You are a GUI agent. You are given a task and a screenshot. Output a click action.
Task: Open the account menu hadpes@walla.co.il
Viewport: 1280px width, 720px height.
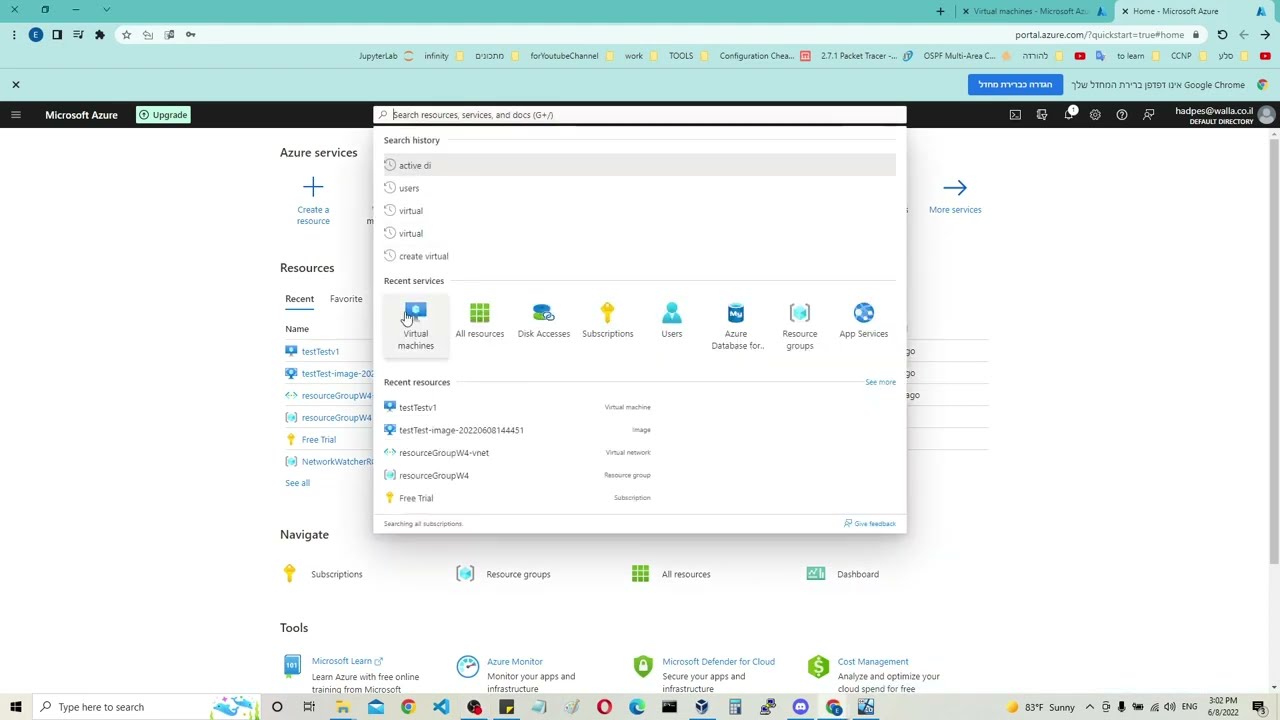1224,115
